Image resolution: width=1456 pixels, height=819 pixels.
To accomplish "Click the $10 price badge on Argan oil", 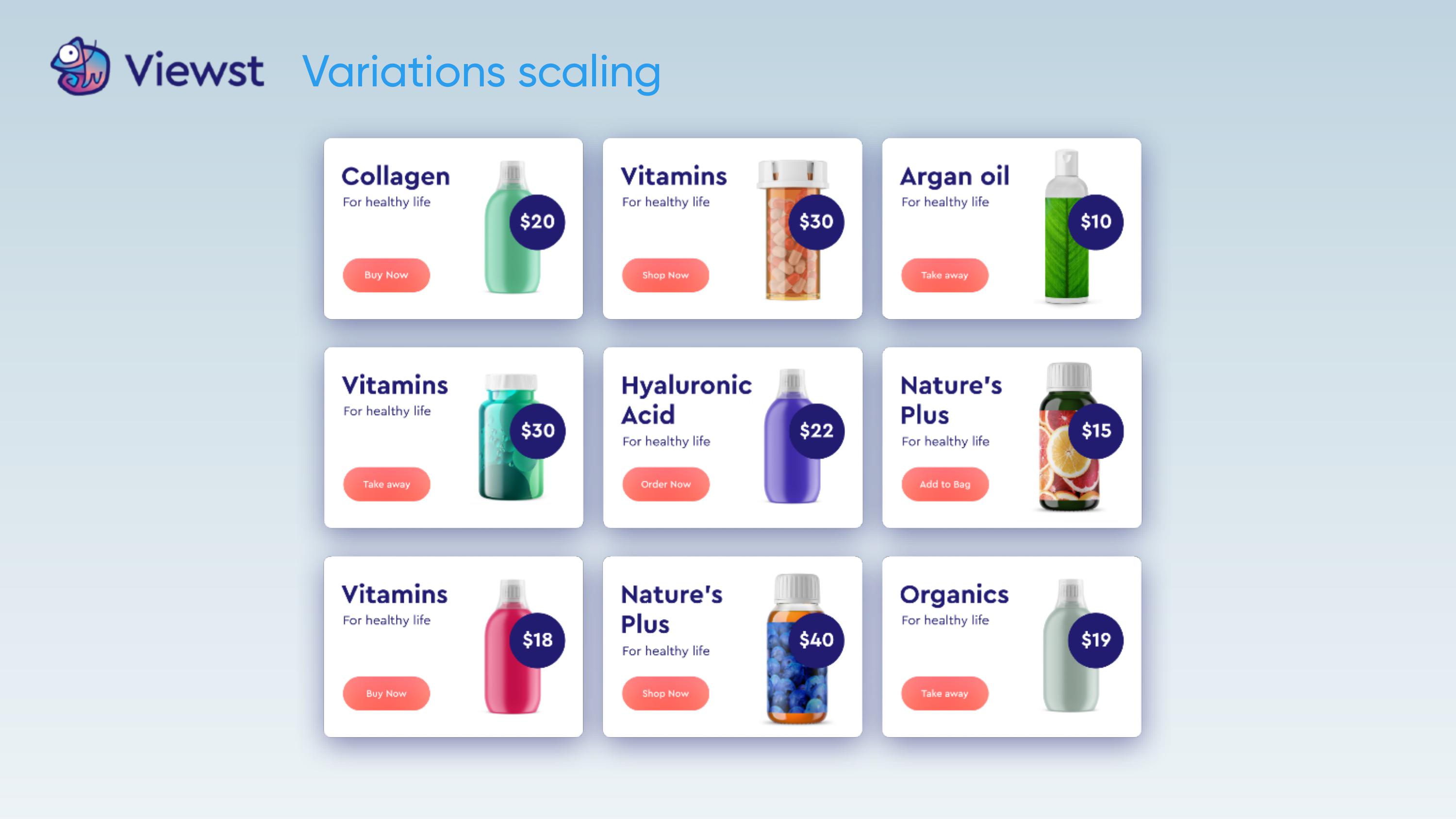I will [x=1095, y=222].
